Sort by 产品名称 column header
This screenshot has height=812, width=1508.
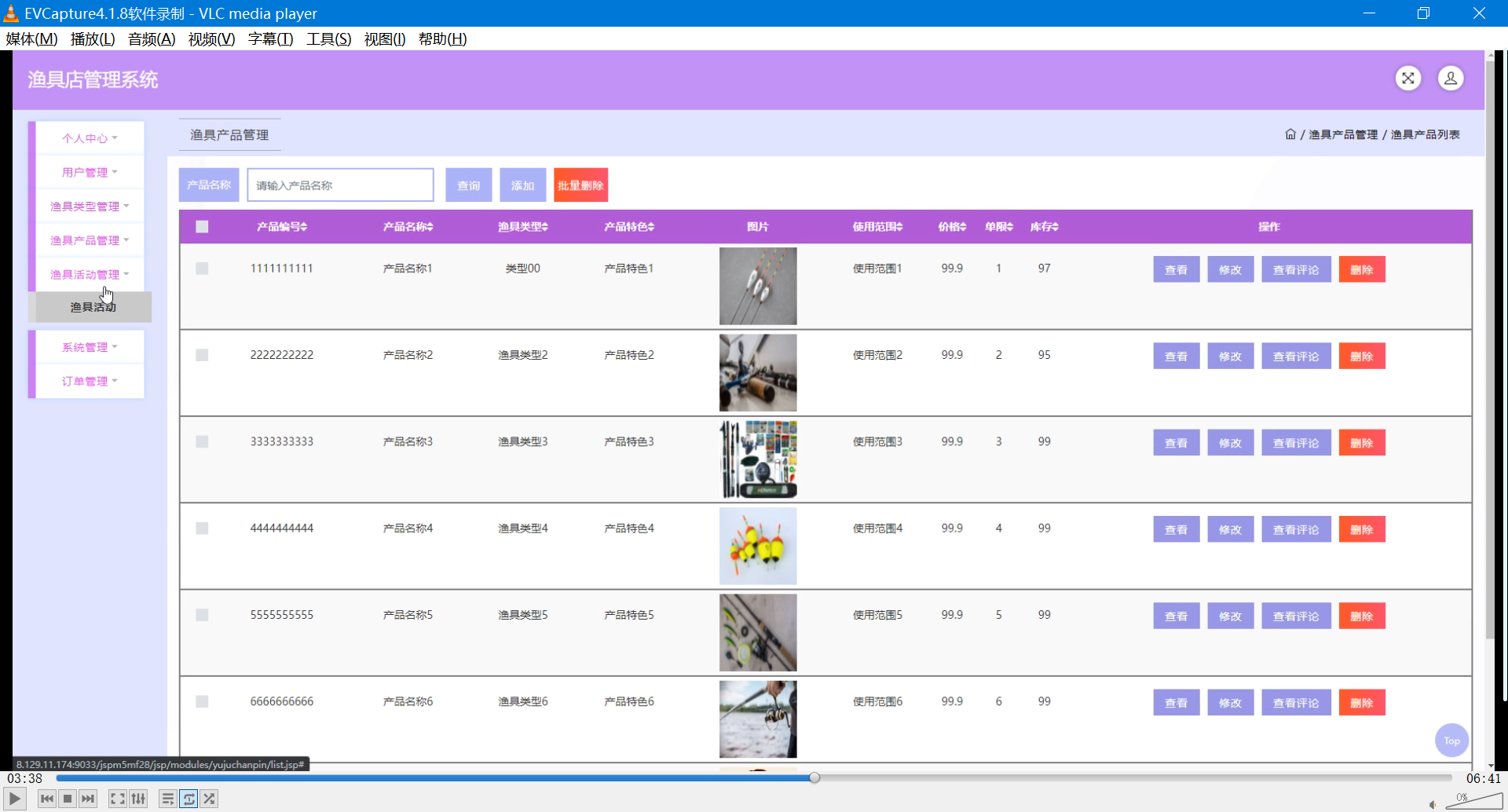point(408,227)
